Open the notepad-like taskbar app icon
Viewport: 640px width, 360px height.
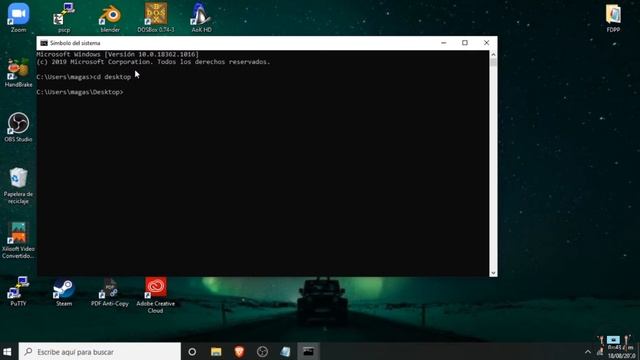[285, 351]
